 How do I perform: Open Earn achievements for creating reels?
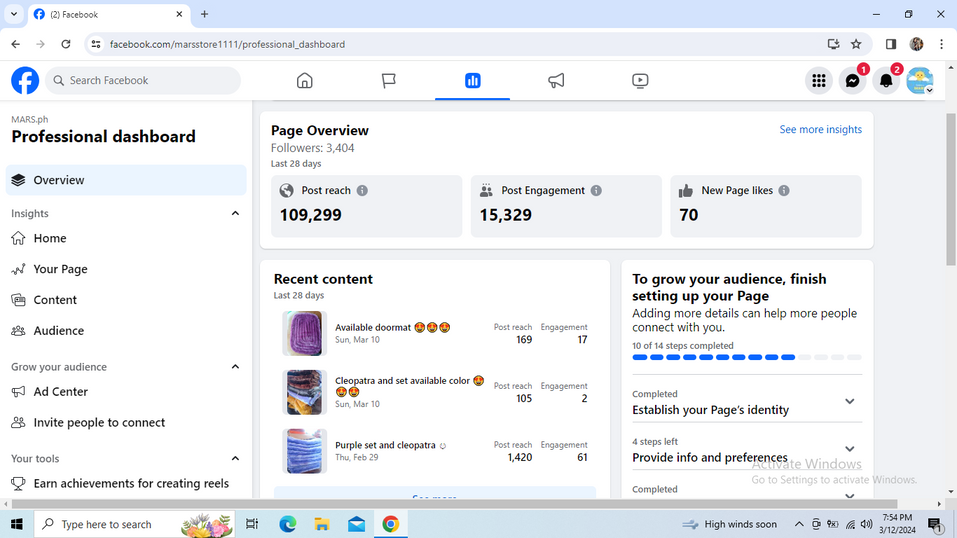[126, 484]
